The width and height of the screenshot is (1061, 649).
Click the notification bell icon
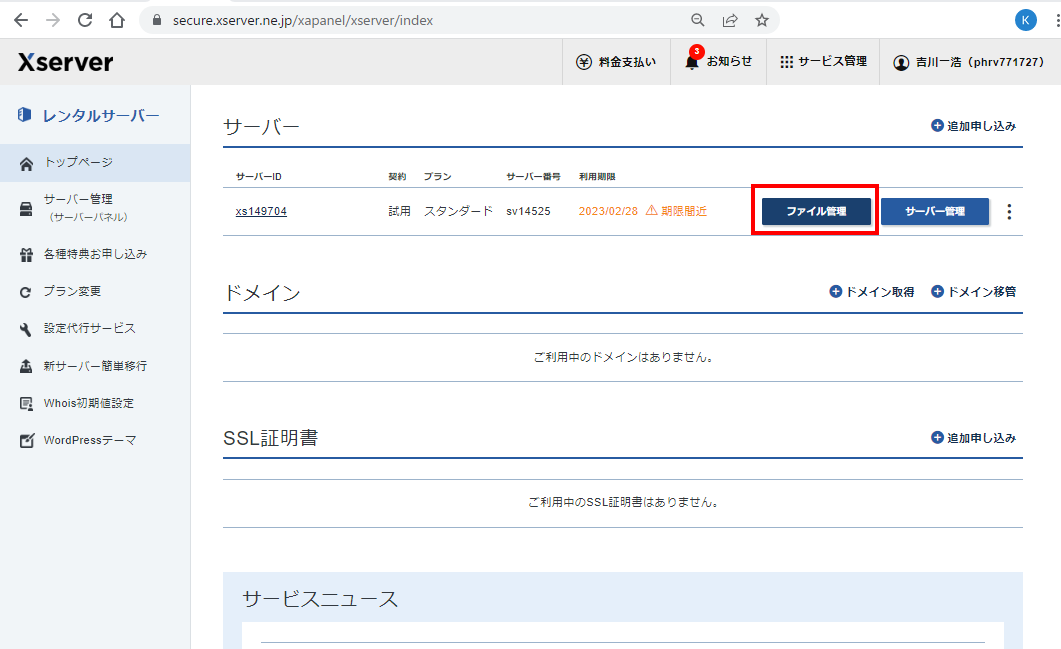pyautogui.click(x=691, y=62)
